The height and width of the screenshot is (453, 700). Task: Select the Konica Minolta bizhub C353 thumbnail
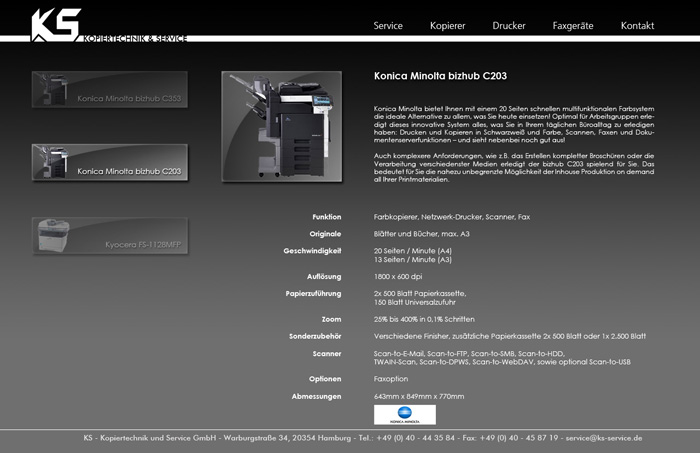(109, 90)
